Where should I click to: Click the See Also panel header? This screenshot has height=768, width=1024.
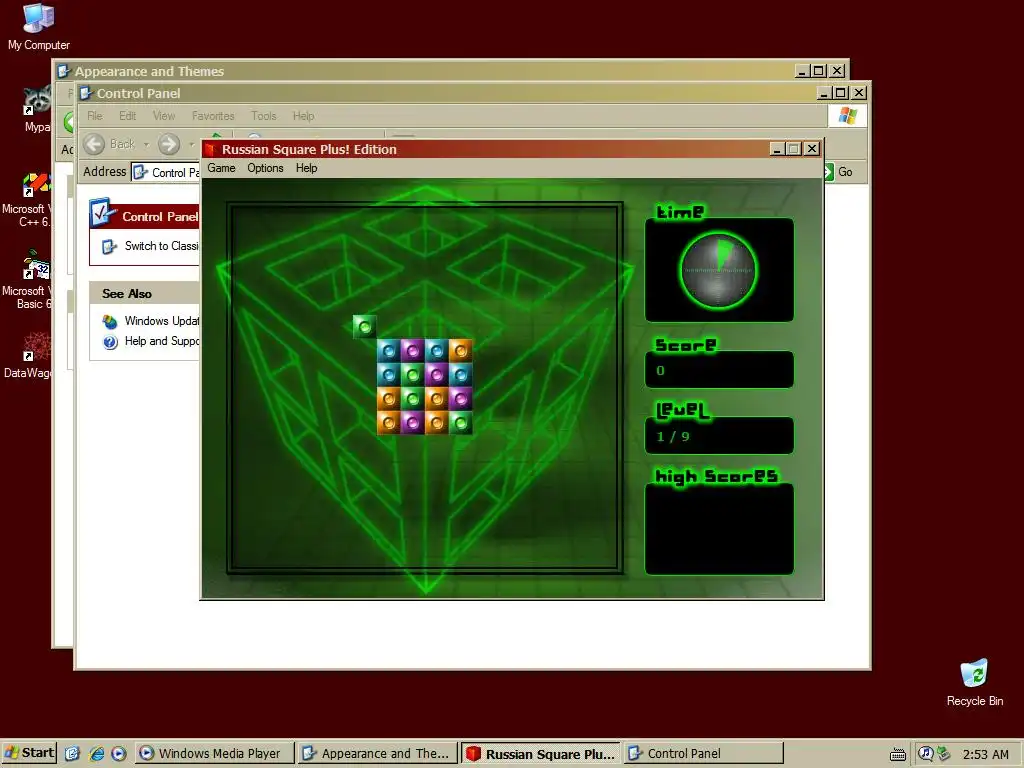tap(144, 293)
